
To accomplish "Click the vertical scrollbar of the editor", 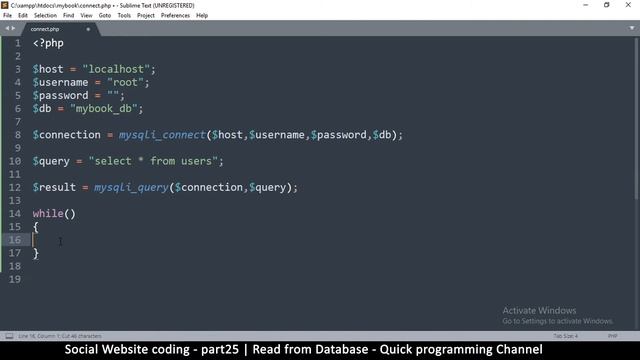I will (636, 118).
